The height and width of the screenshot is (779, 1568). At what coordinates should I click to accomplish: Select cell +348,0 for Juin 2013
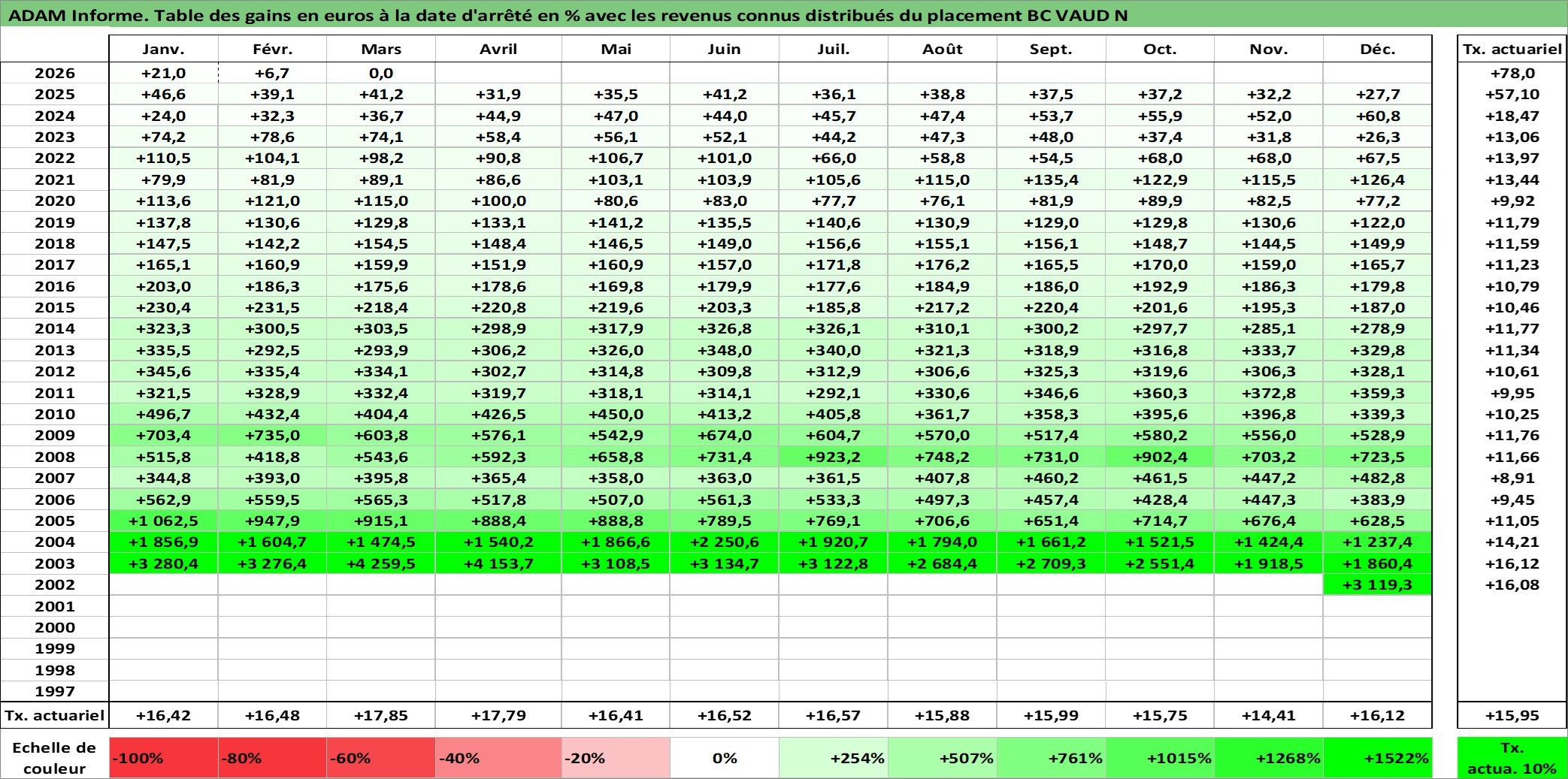tap(725, 350)
